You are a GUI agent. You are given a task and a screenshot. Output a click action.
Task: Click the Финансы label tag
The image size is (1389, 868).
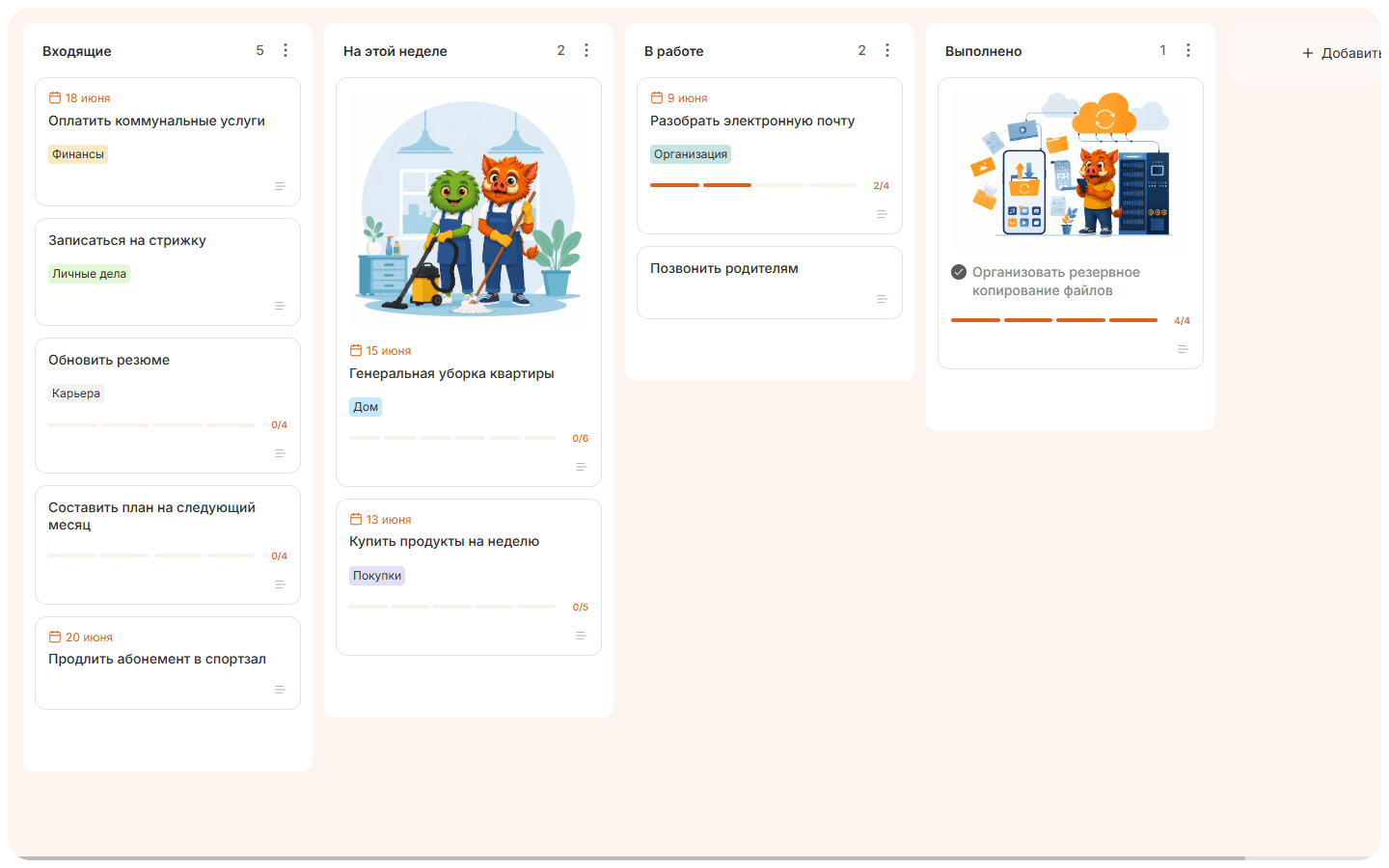click(x=78, y=154)
